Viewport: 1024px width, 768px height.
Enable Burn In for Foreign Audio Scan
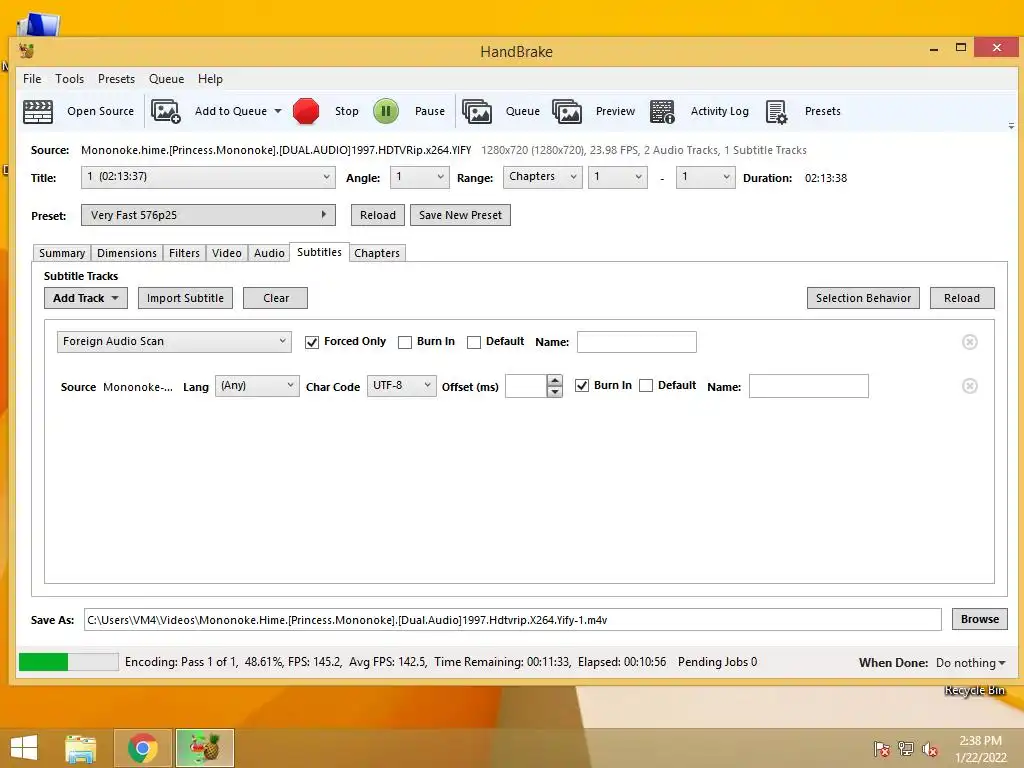tap(405, 342)
